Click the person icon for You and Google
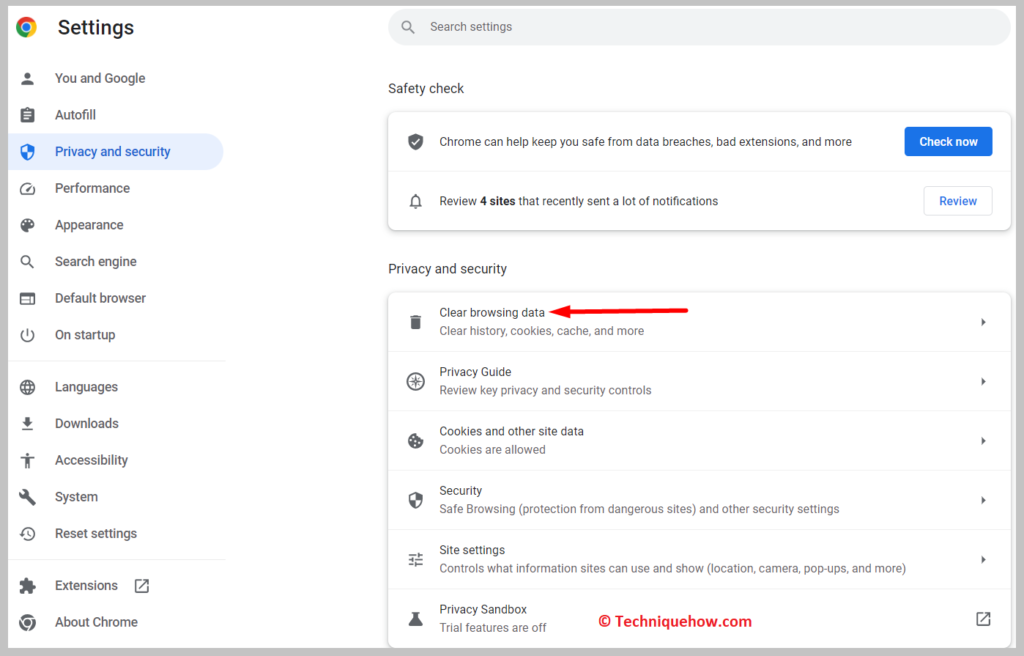Viewport: 1024px width, 656px height. click(x=27, y=78)
